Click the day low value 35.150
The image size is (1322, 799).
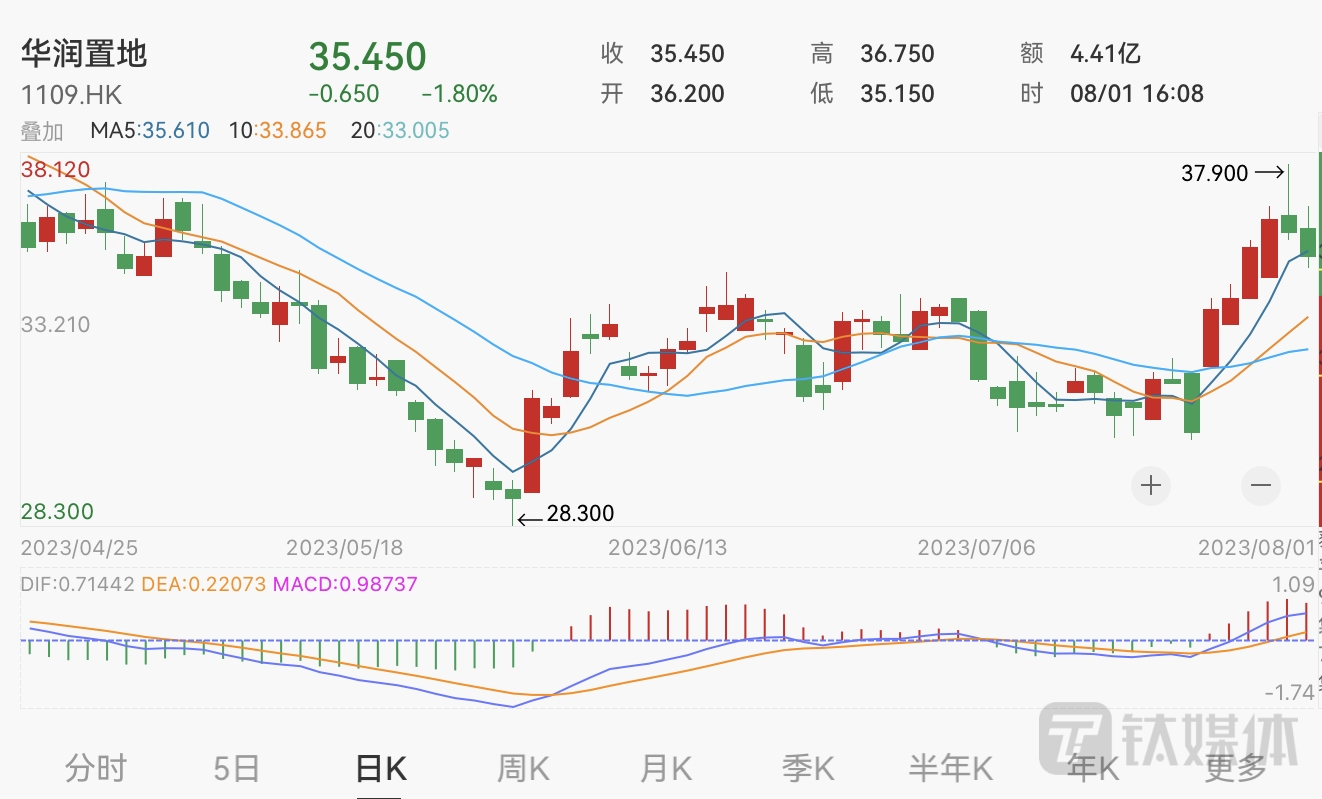pos(897,94)
